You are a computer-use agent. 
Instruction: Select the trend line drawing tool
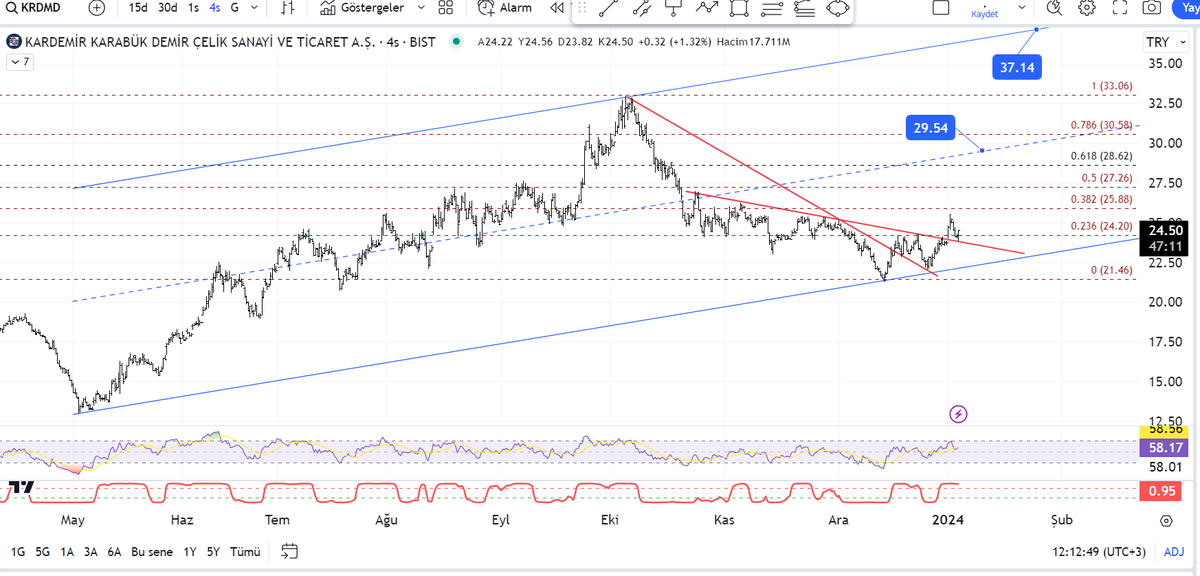click(x=608, y=8)
